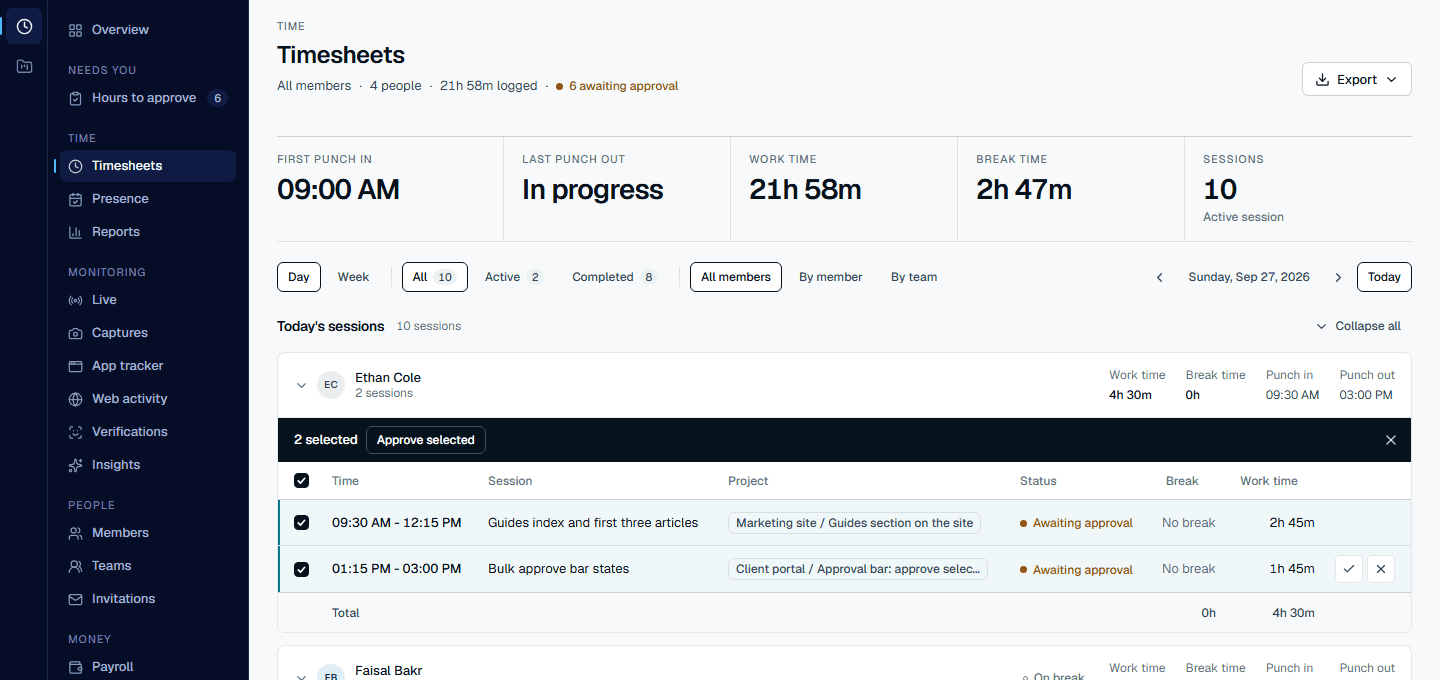Toggle the select-all checkbox in Time header

301,481
